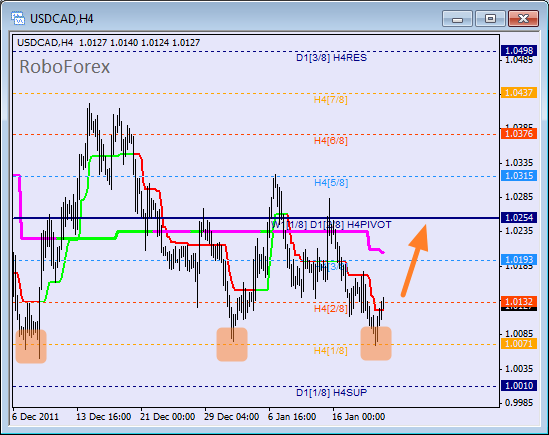Image resolution: width=549 pixels, height=435 pixels.
Task: Click the 1.0376 red price label
Action: 519,133
